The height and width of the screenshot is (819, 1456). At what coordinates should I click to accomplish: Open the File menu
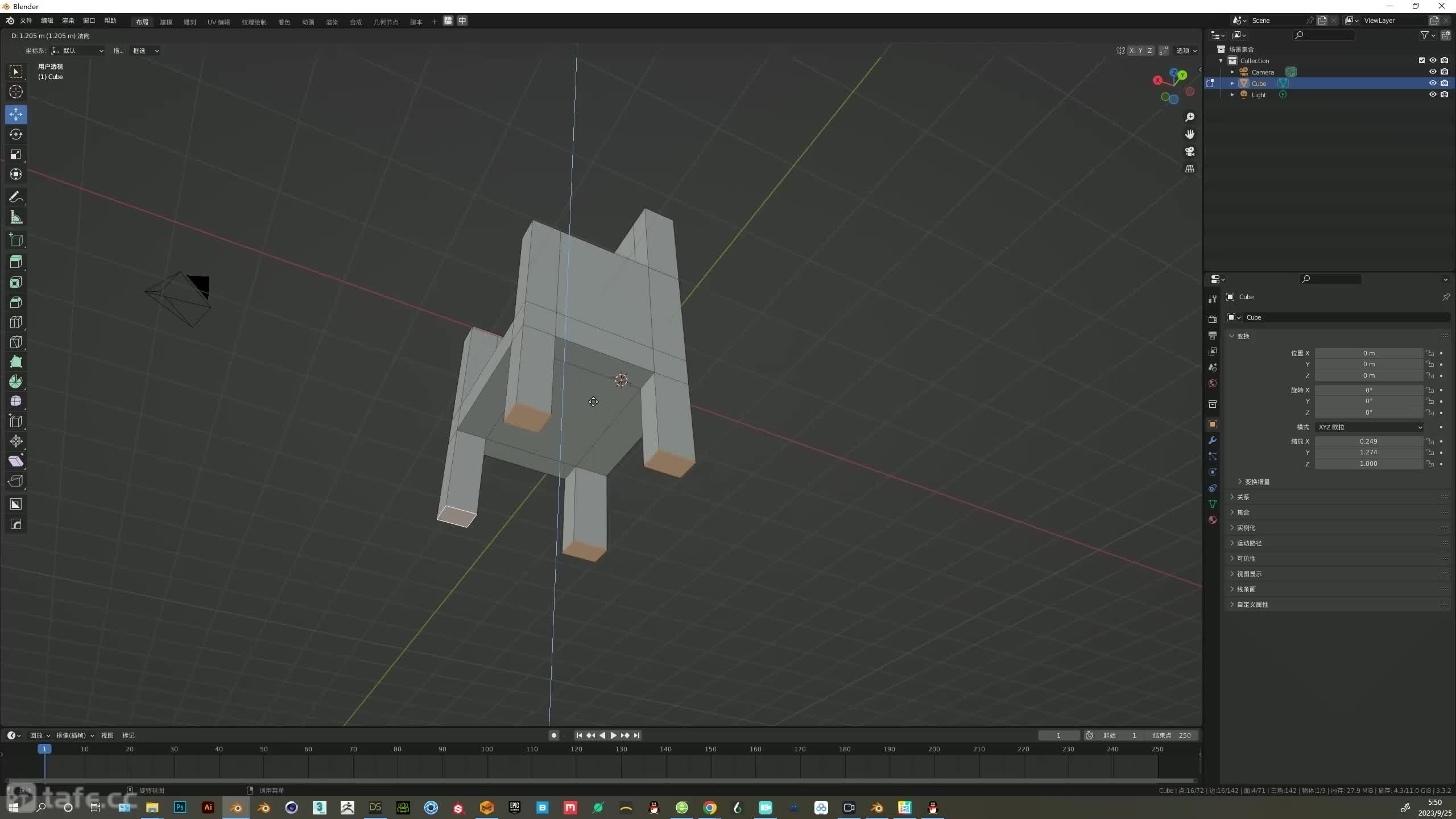tap(26, 20)
